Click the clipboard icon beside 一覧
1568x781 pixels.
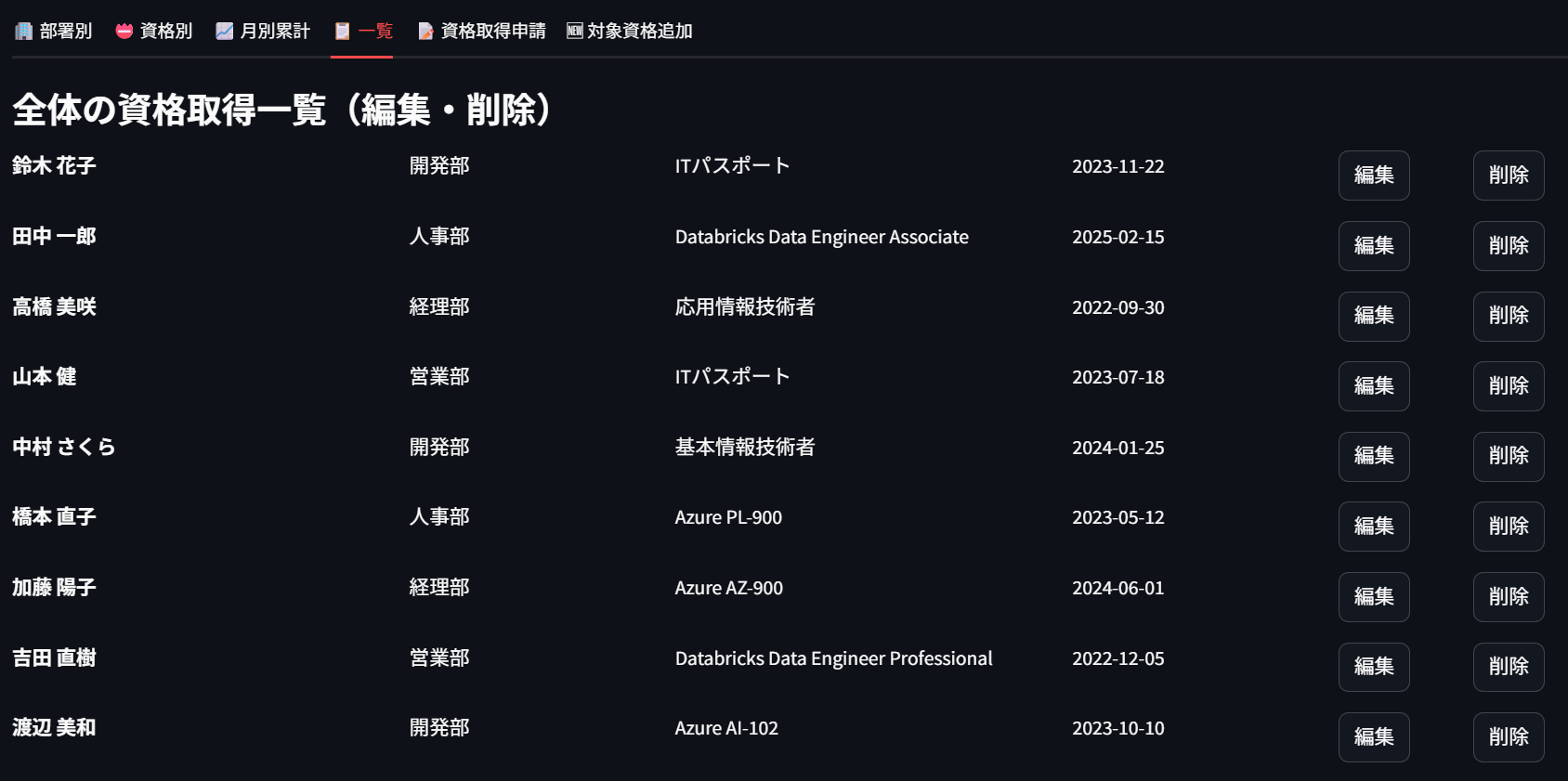[343, 31]
